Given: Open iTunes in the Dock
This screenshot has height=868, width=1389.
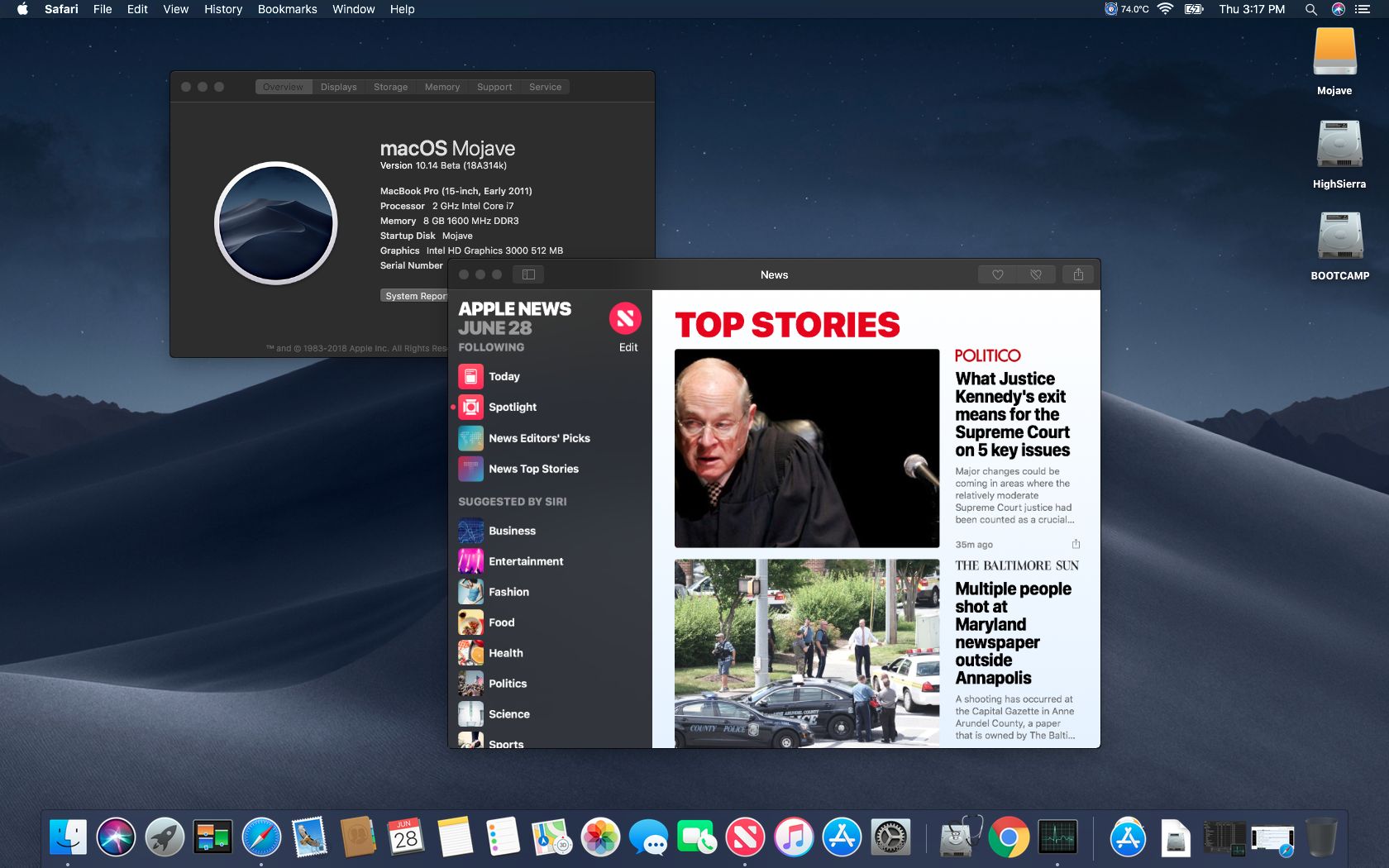Looking at the screenshot, I should point(794,837).
